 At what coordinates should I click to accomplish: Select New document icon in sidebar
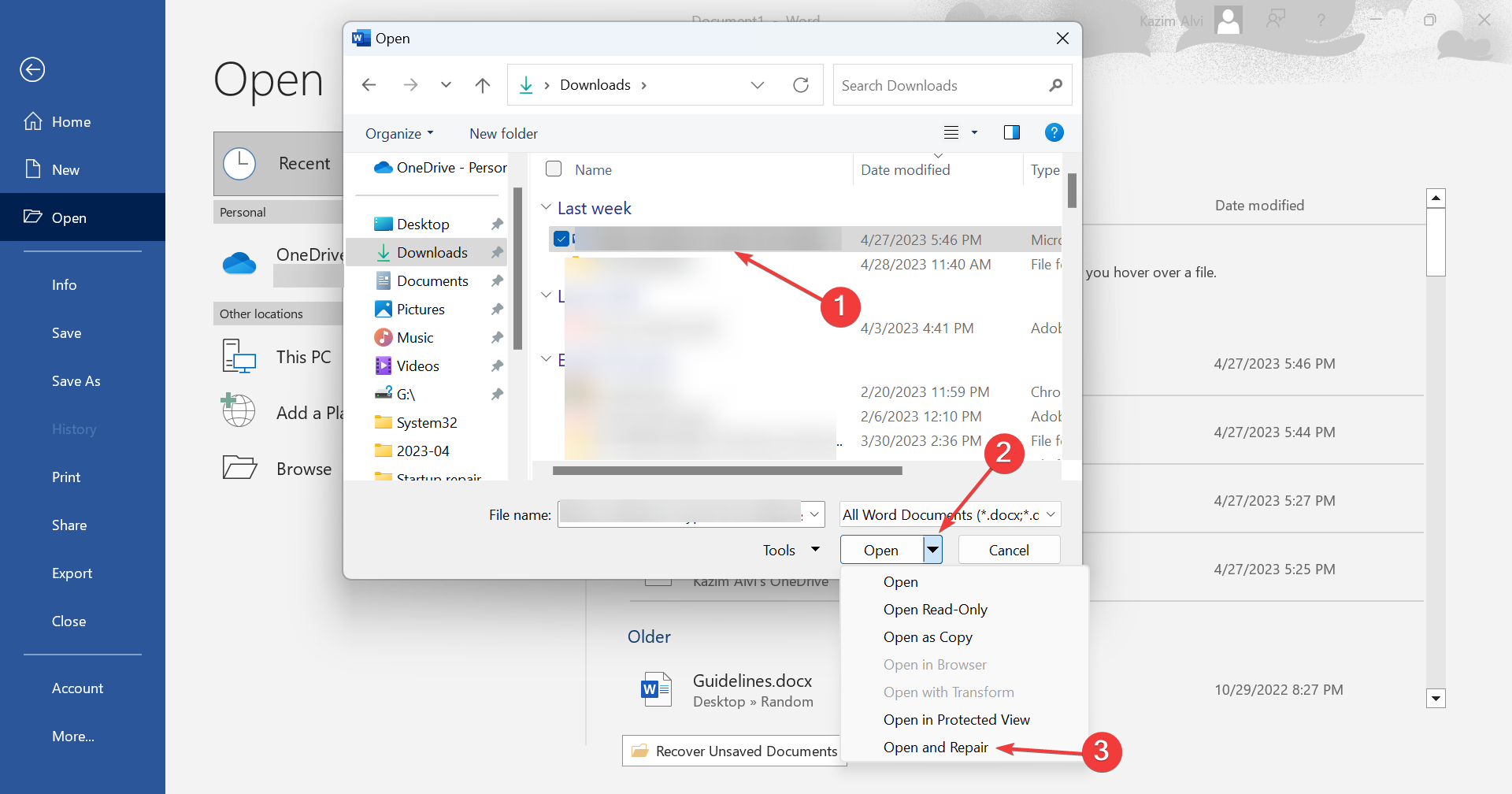click(33, 169)
